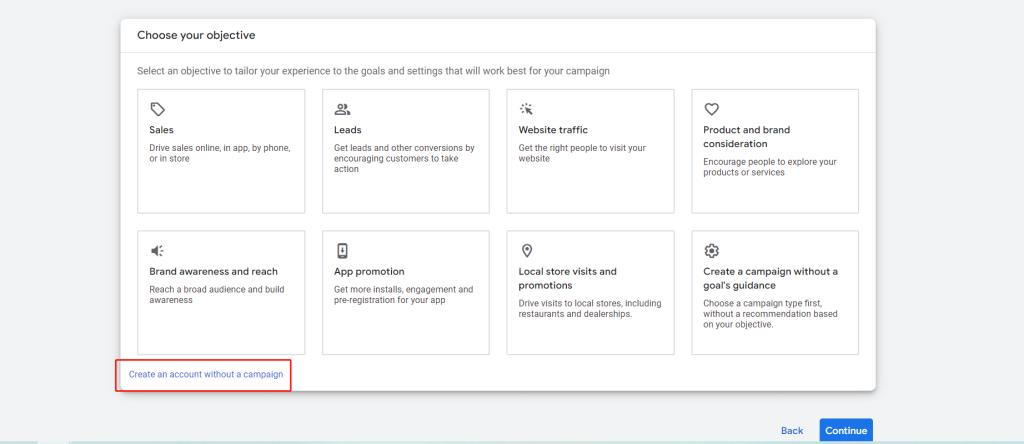This screenshot has width=1024, height=444.
Task: Click the Leads people icon
Action: [x=342, y=109]
